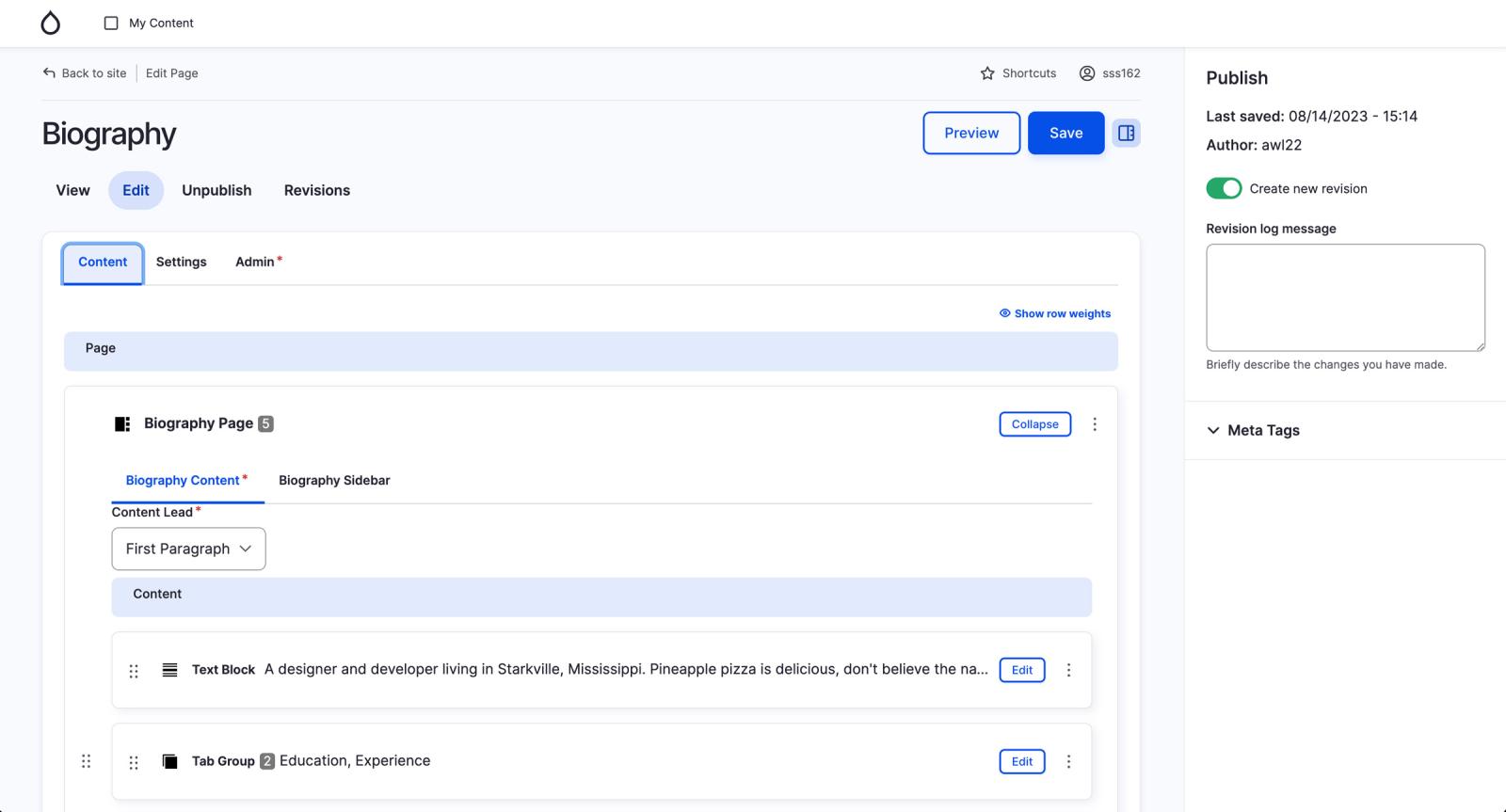Click the Save button
This screenshot has height=812, width=1506.
coord(1065,133)
